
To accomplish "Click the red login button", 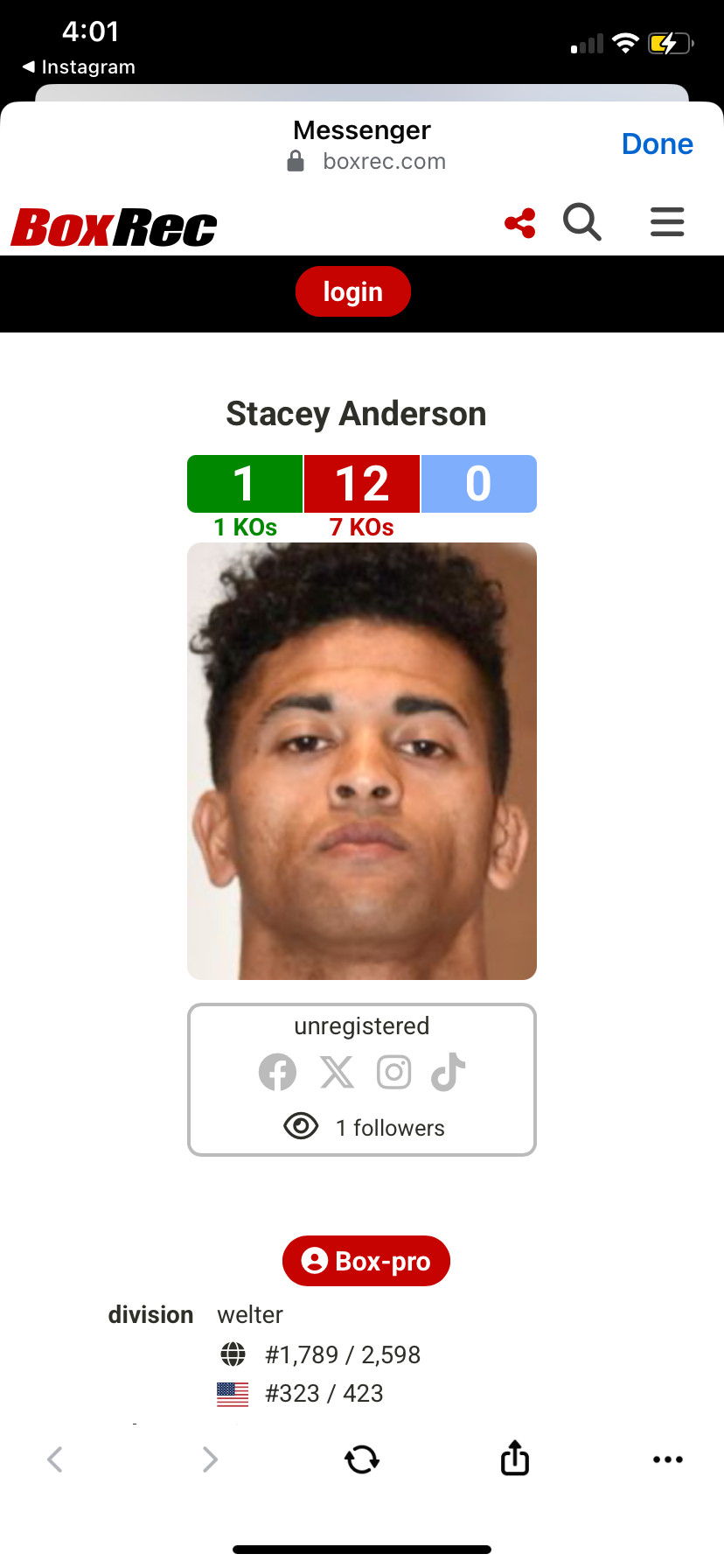I will click(x=353, y=291).
